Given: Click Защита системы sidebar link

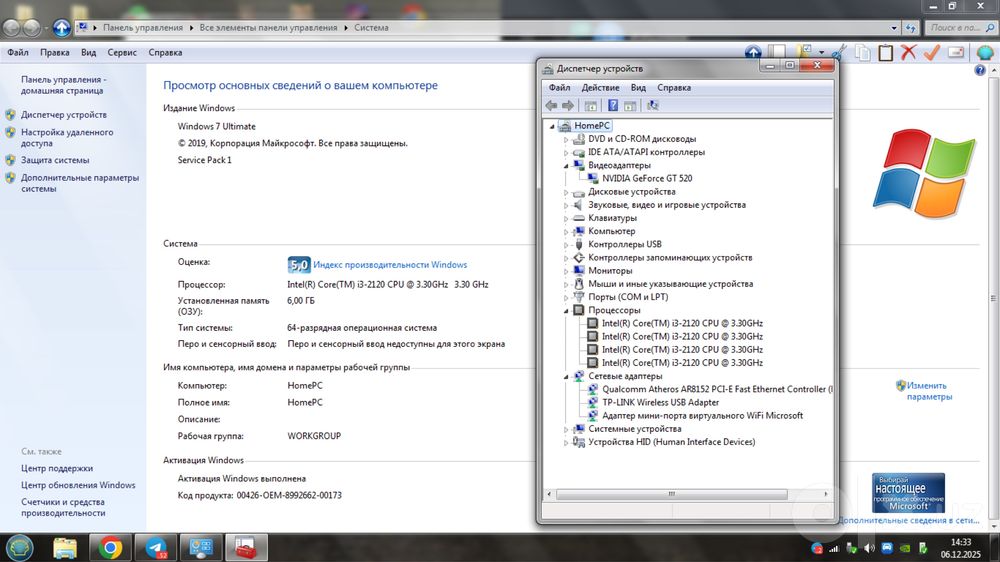Looking at the screenshot, I should (55, 160).
